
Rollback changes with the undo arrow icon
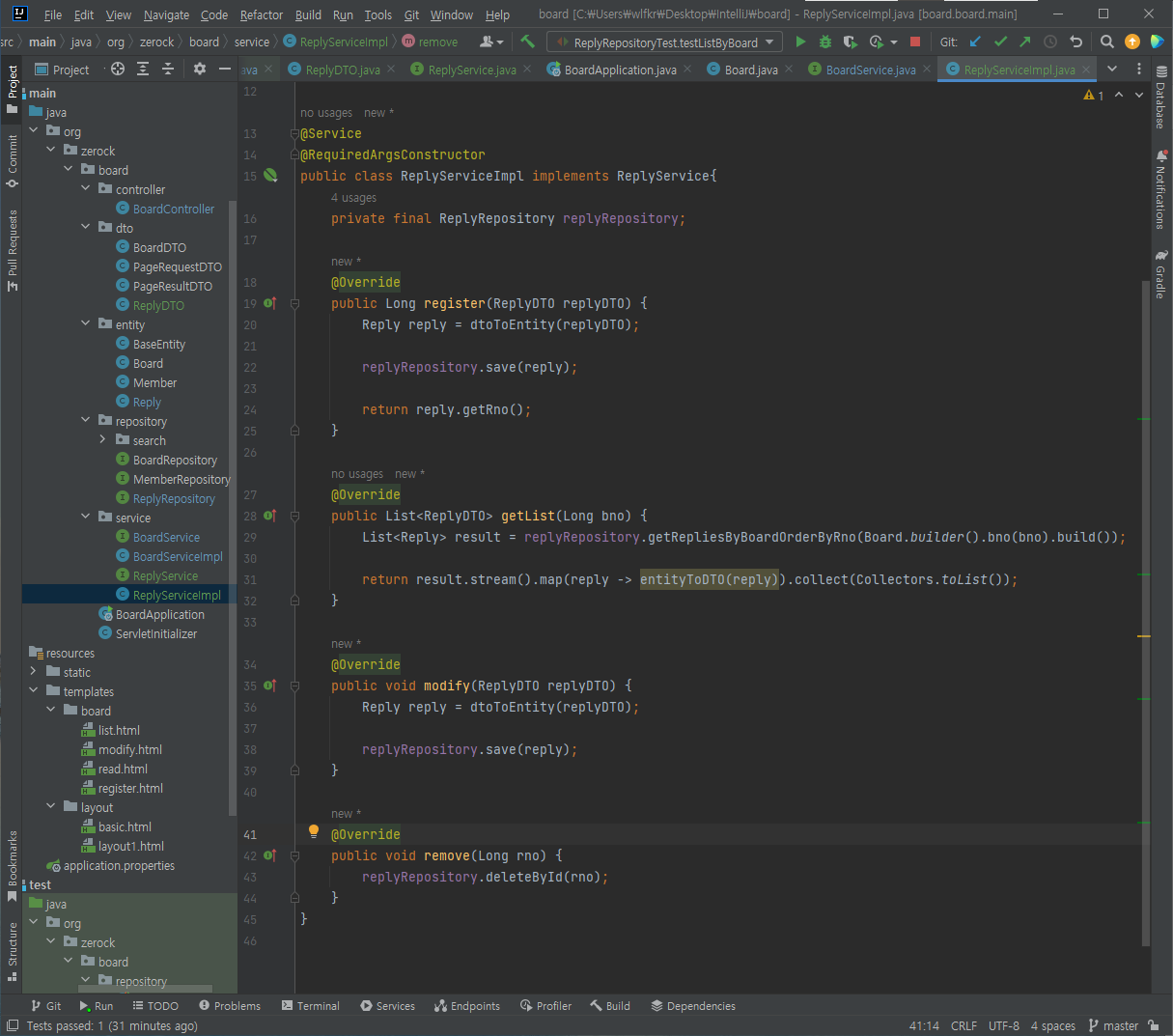(x=1075, y=42)
